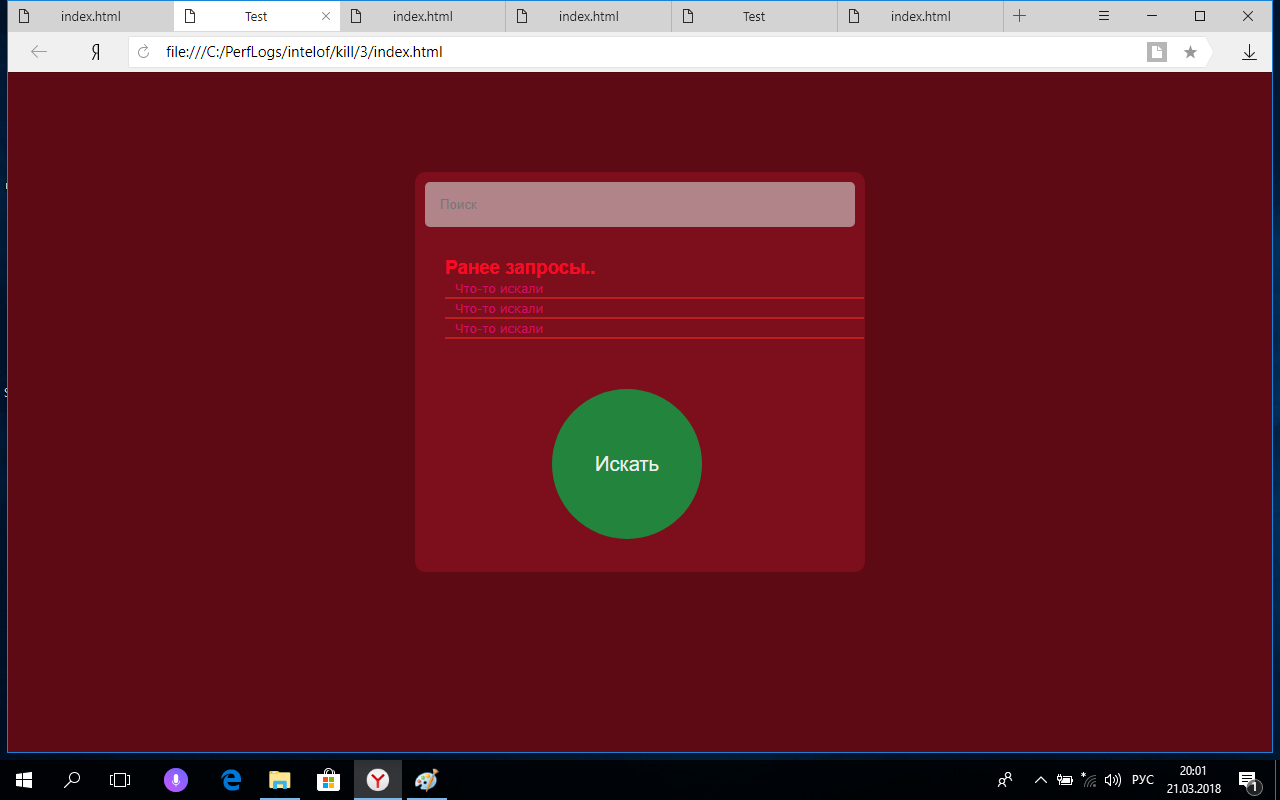Viewport: 1280px width, 800px height.
Task: Reload page with the refresh icon
Action: tap(143, 52)
